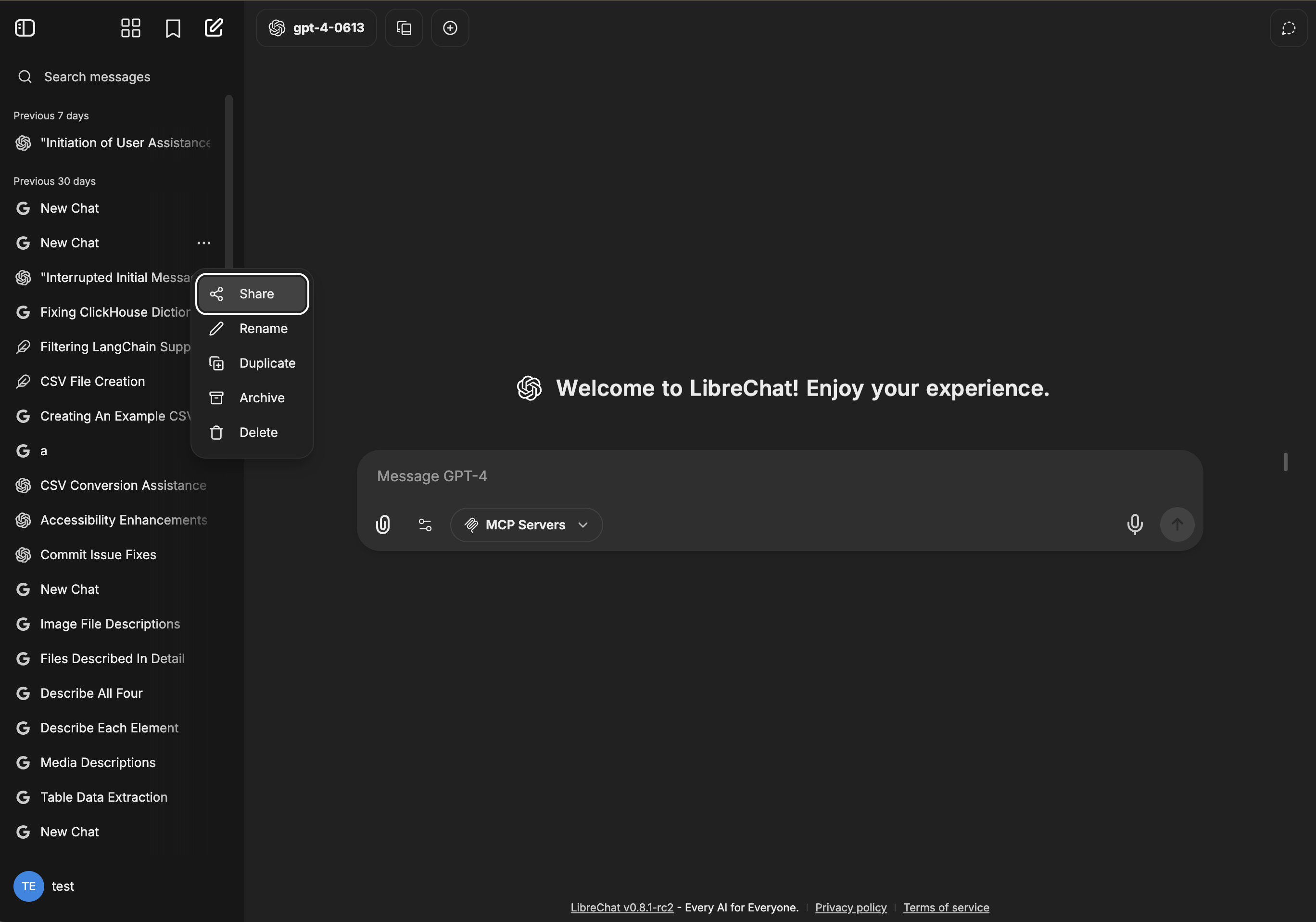Activate voice input with the microphone icon
This screenshot has height=922, width=1316.
click(1134, 524)
